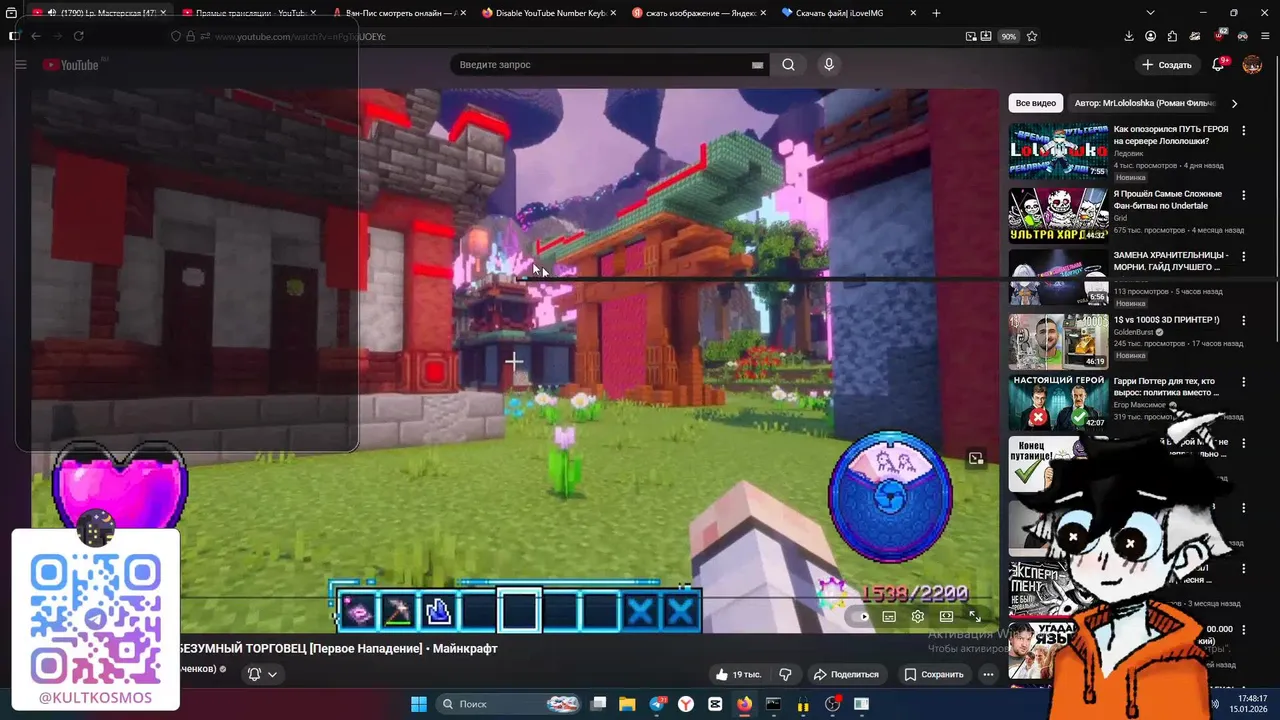The height and width of the screenshot is (720, 1280).
Task: Open OBS Studio from the taskbar
Action: click(832, 704)
